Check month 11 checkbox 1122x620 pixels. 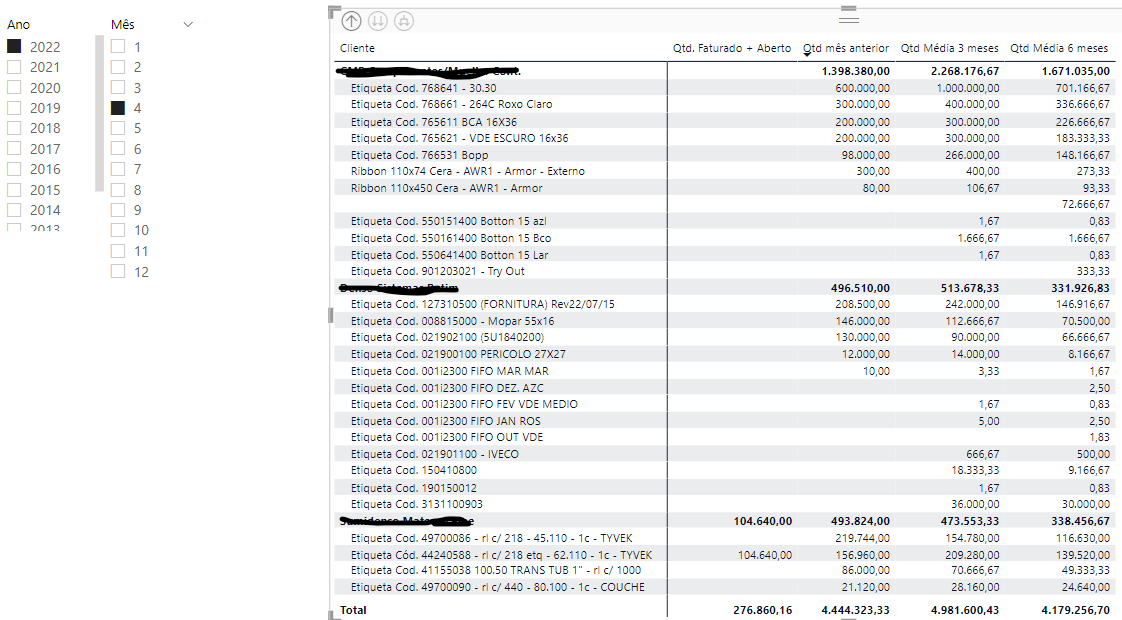[118, 251]
